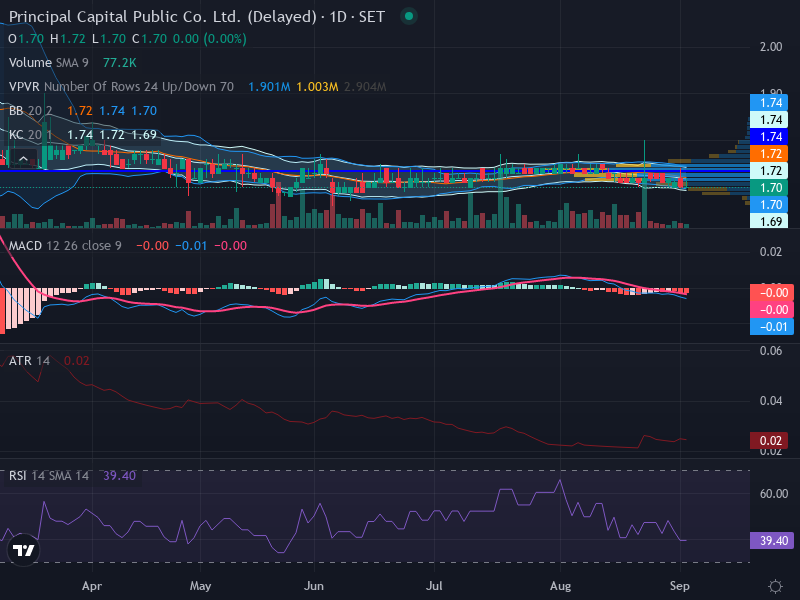Viewport: 800px width, 600px height.
Task: Click the 39.40 RSI value tag on scale
Action: pyautogui.click(x=771, y=541)
